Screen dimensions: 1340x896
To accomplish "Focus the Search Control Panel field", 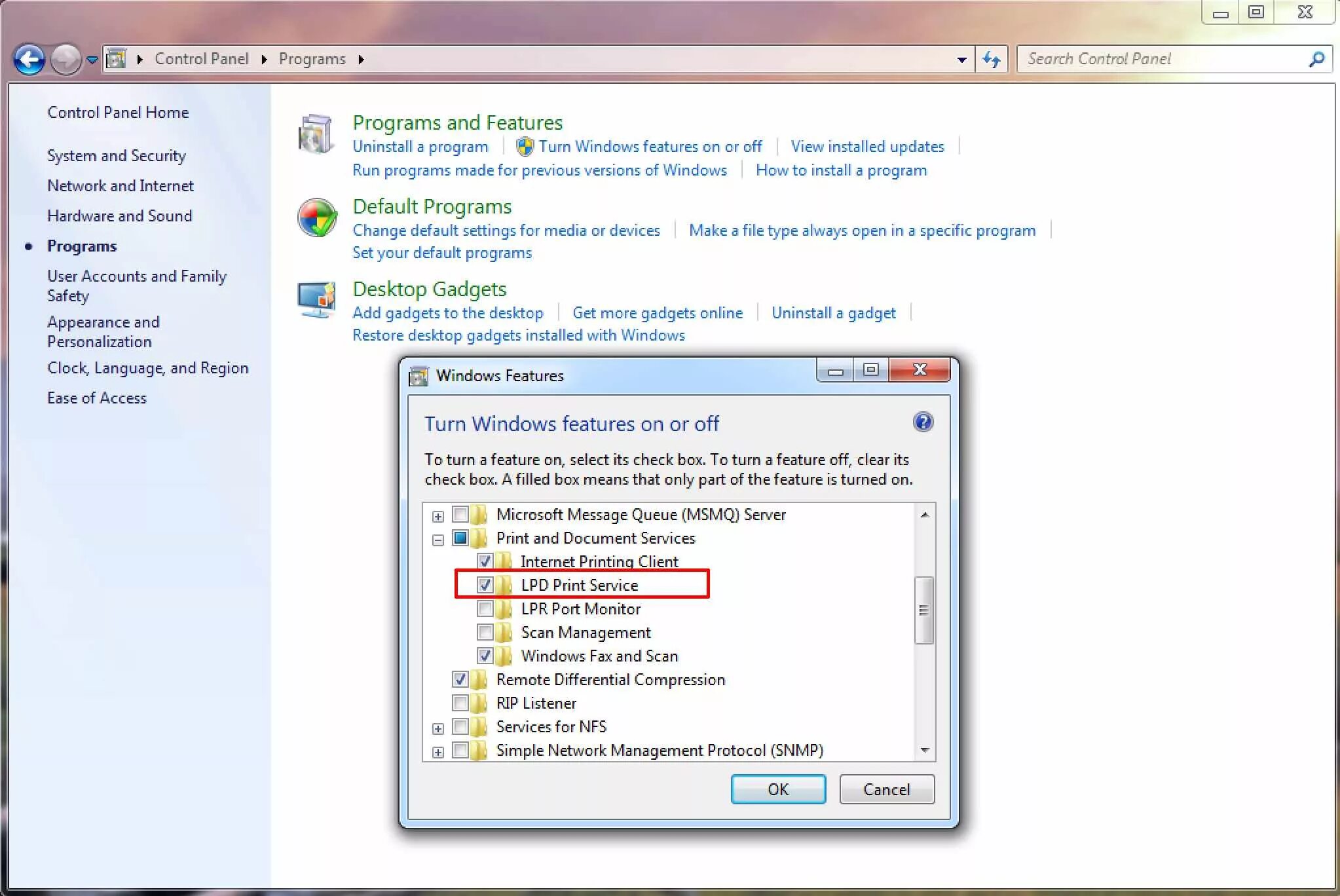I will pos(1159,59).
